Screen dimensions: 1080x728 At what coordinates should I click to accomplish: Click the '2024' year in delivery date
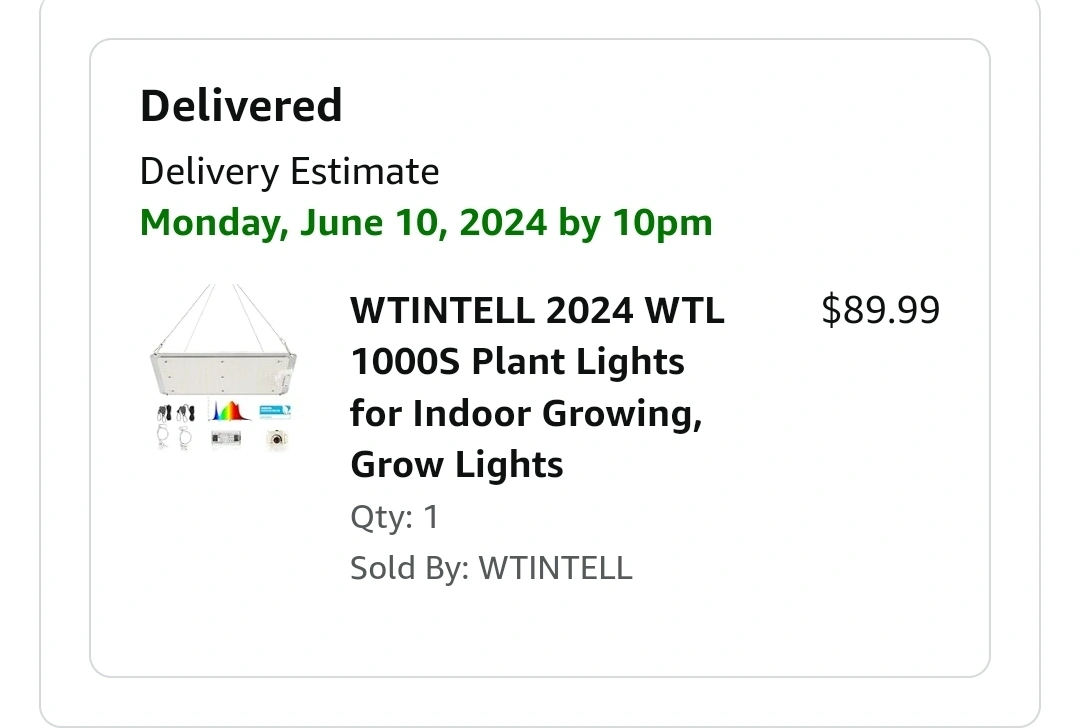coord(503,222)
